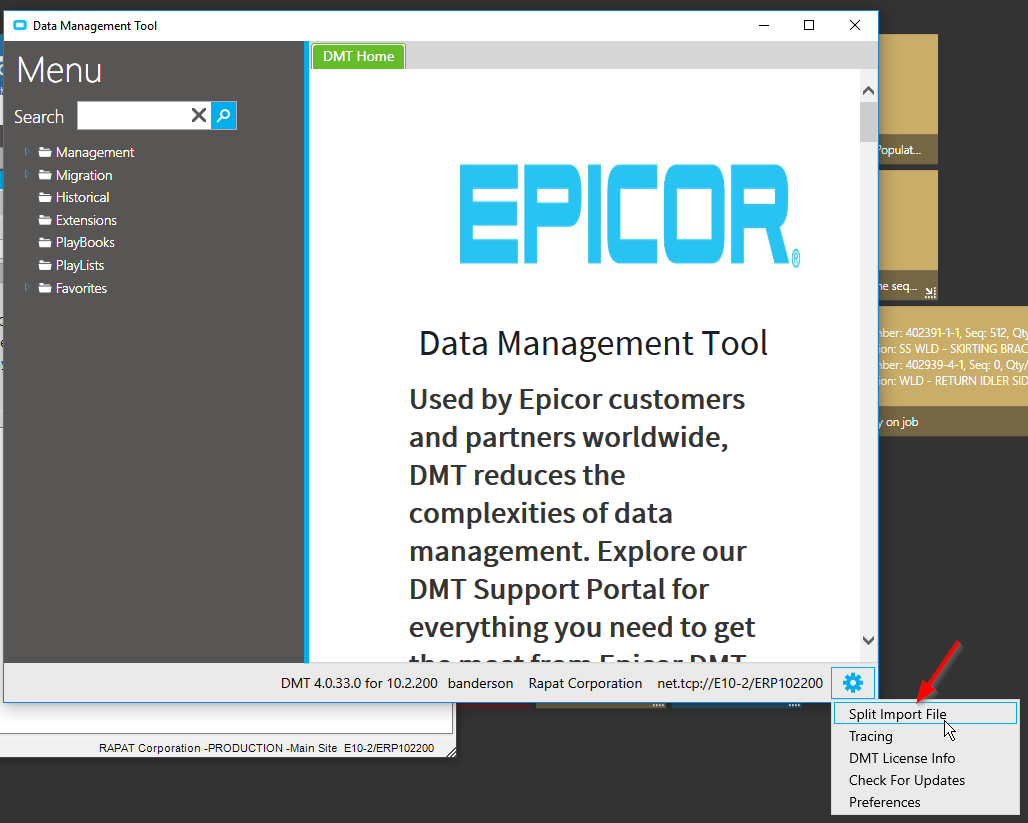
Task: Click the PlayBooks folder icon
Action: 45,243
